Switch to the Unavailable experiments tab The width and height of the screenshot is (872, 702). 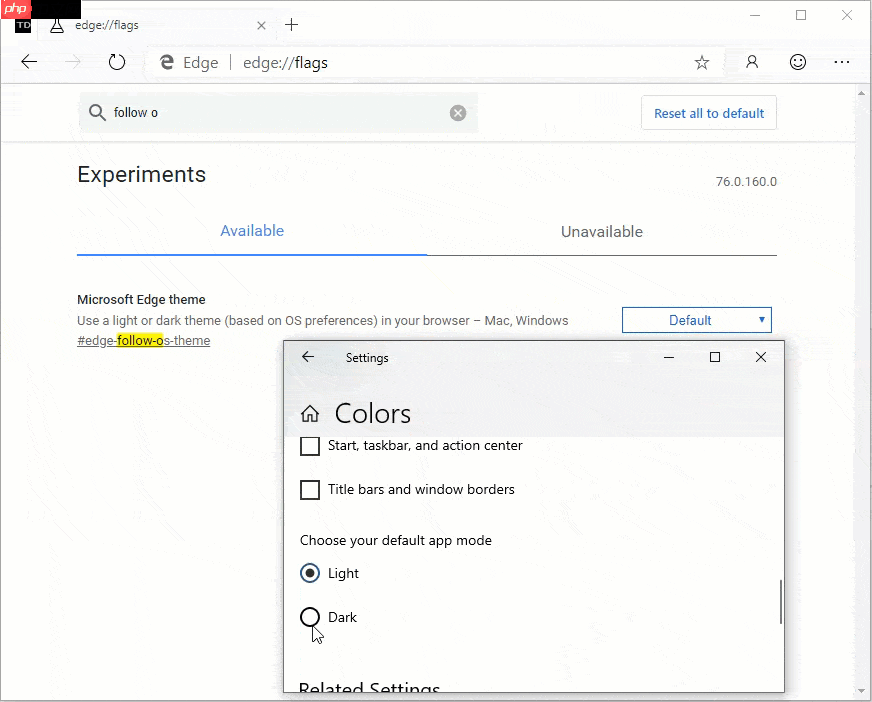click(601, 231)
